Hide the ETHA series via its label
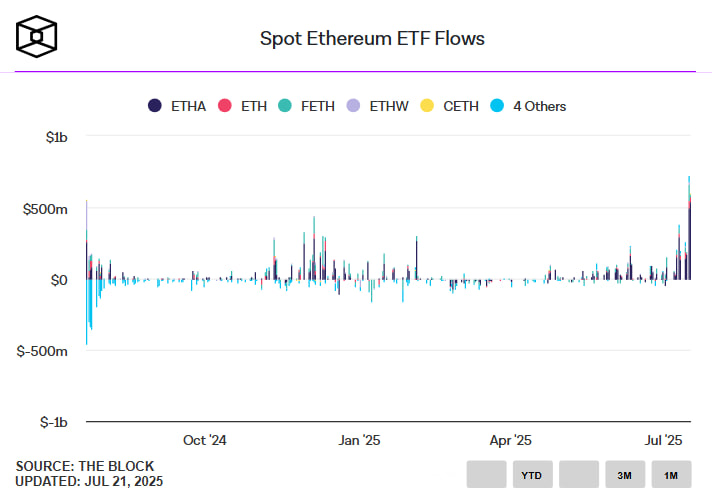This screenshot has width=712, height=498. click(189, 106)
